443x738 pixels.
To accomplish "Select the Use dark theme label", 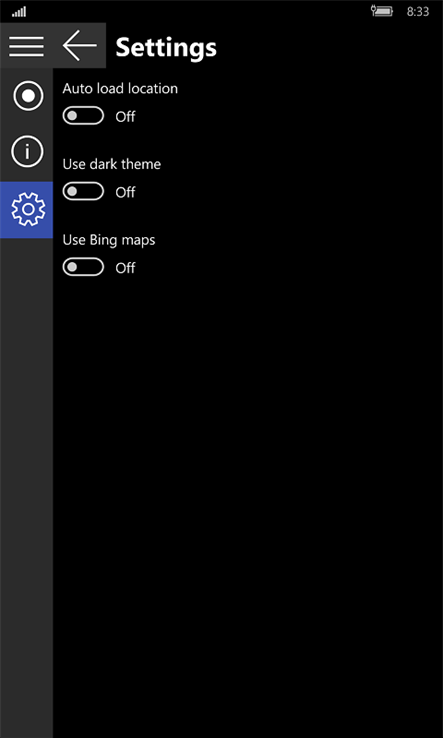I will tap(112, 164).
